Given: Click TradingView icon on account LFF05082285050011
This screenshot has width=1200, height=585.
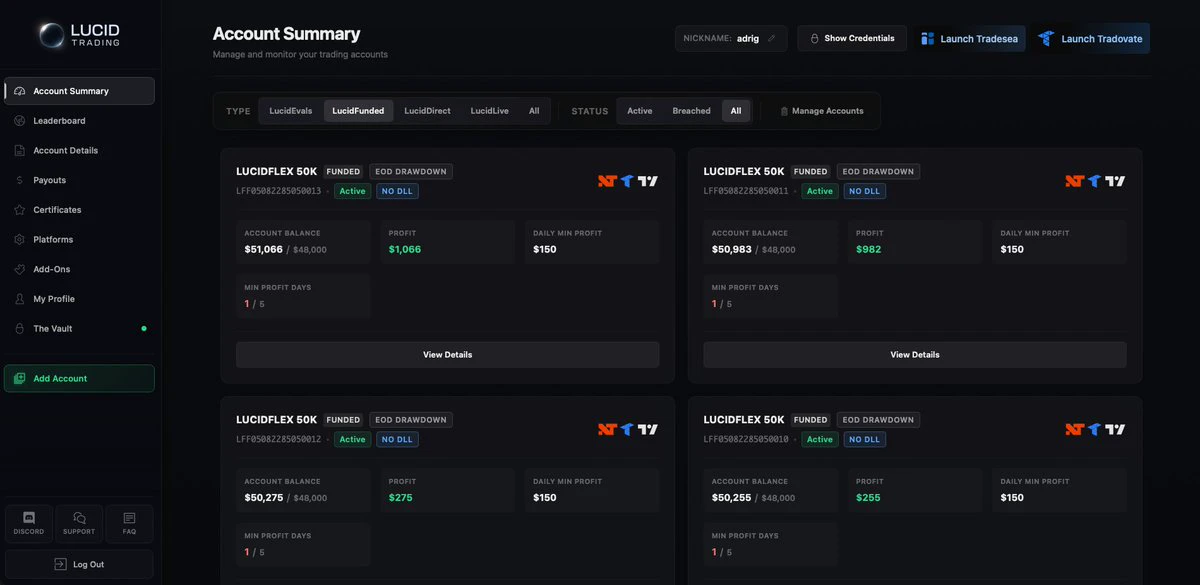Looking at the screenshot, I should coord(1116,181).
